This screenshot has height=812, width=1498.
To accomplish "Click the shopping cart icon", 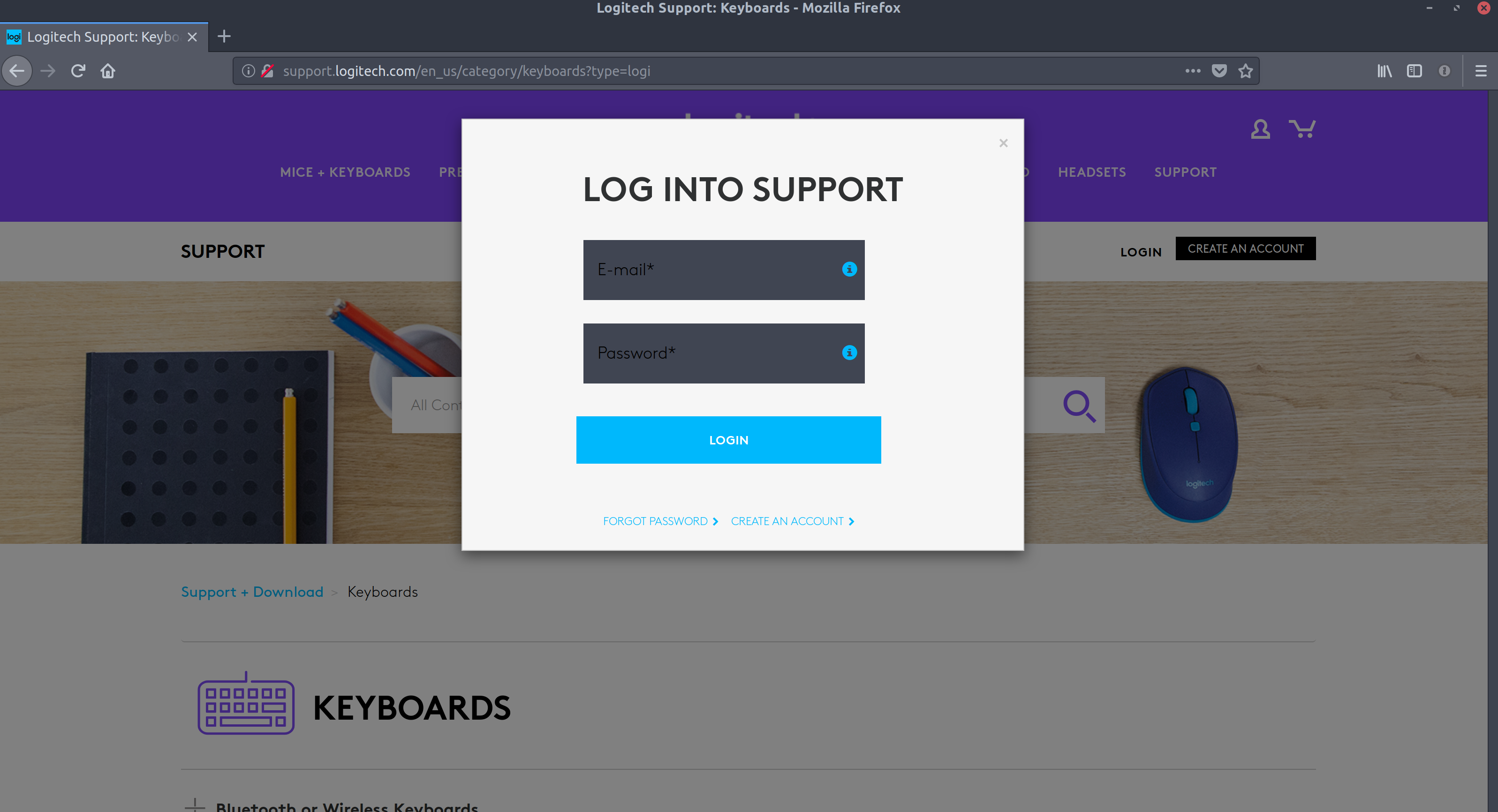I will pyautogui.click(x=1301, y=128).
